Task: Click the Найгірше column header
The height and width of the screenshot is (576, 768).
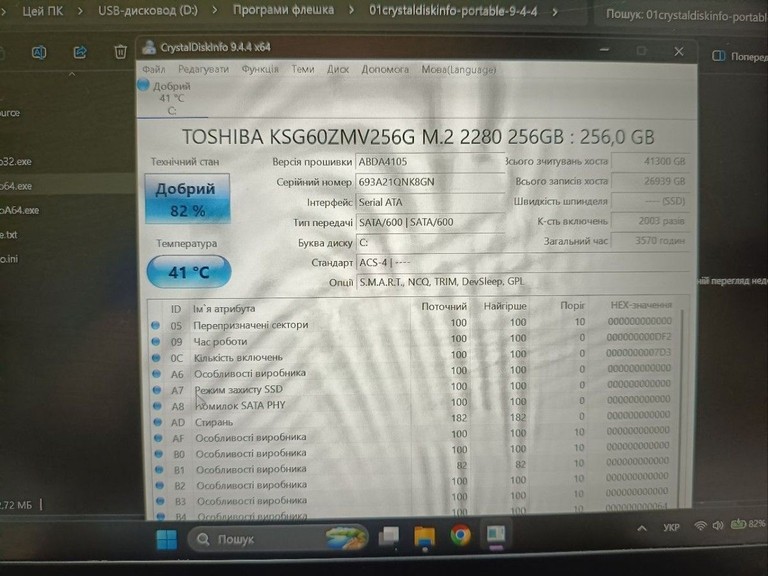Action: tap(505, 306)
